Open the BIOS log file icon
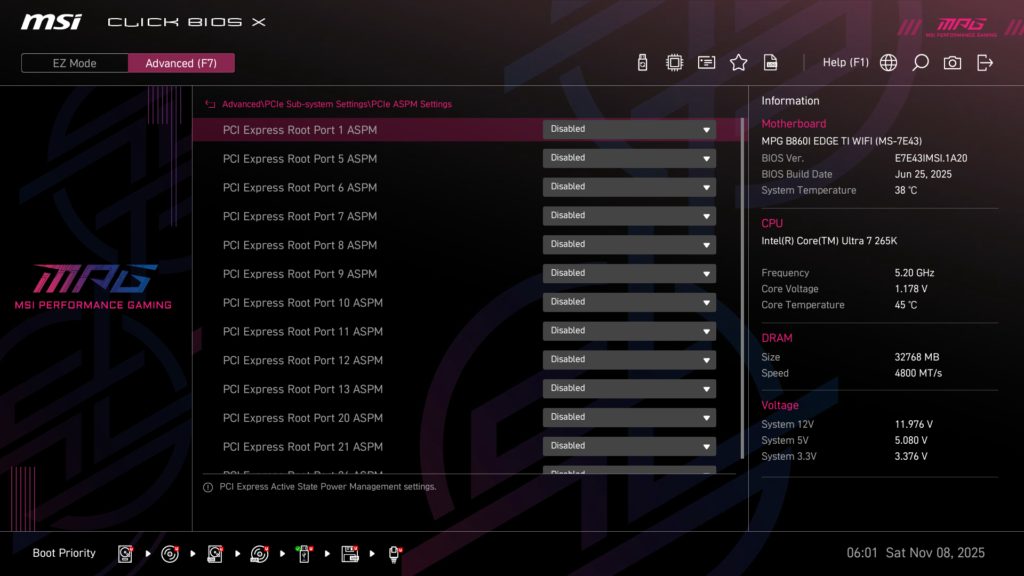This screenshot has height=576, width=1024. (770, 62)
